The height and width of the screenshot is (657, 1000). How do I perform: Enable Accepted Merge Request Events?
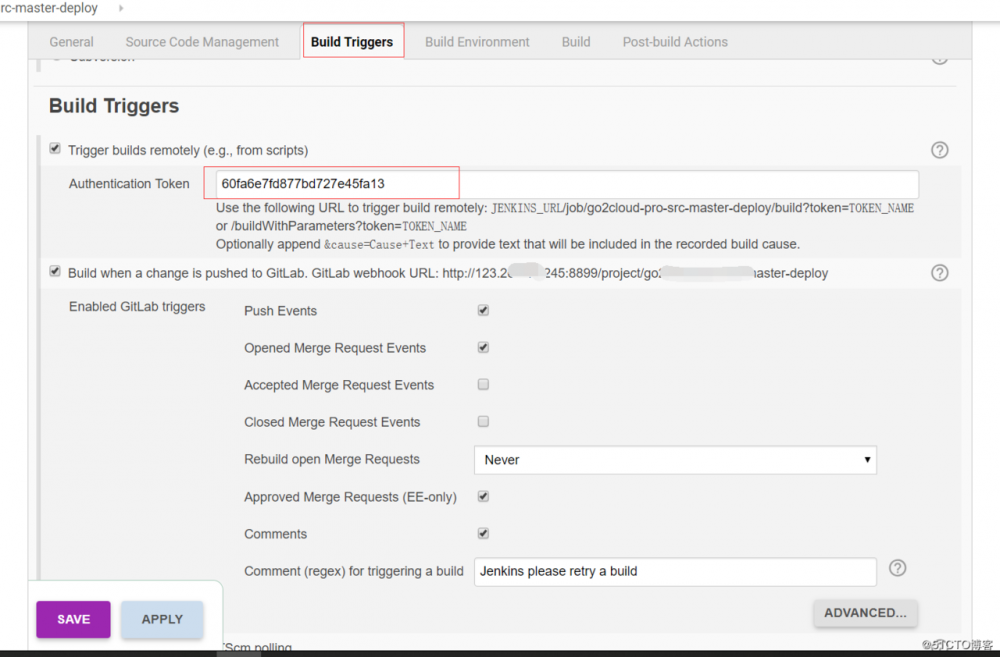coord(483,384)
